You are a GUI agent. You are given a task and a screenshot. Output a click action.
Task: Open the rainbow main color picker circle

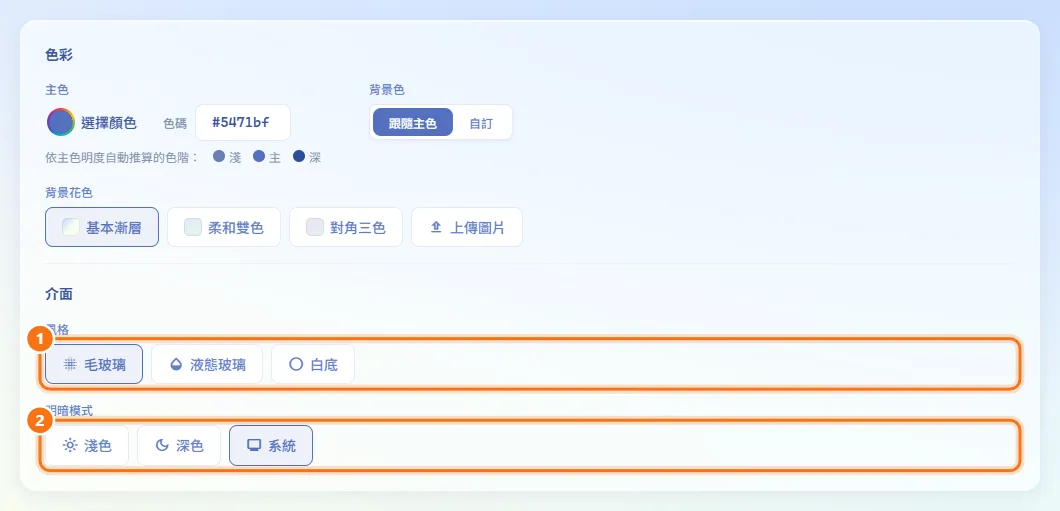point(61,122)
